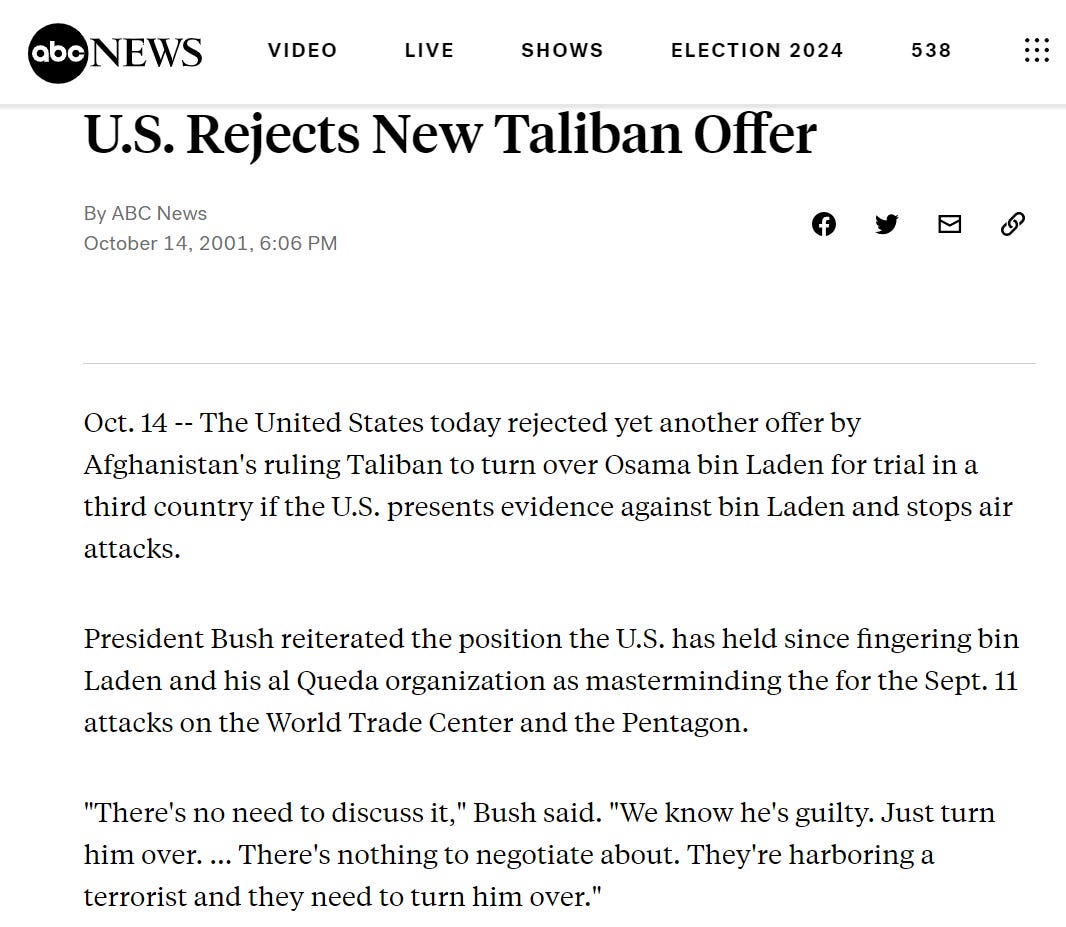Click the paragraph starting 'President Bush reiterated'
This screenshot has height=927, width=1066.
click(551, 681)
